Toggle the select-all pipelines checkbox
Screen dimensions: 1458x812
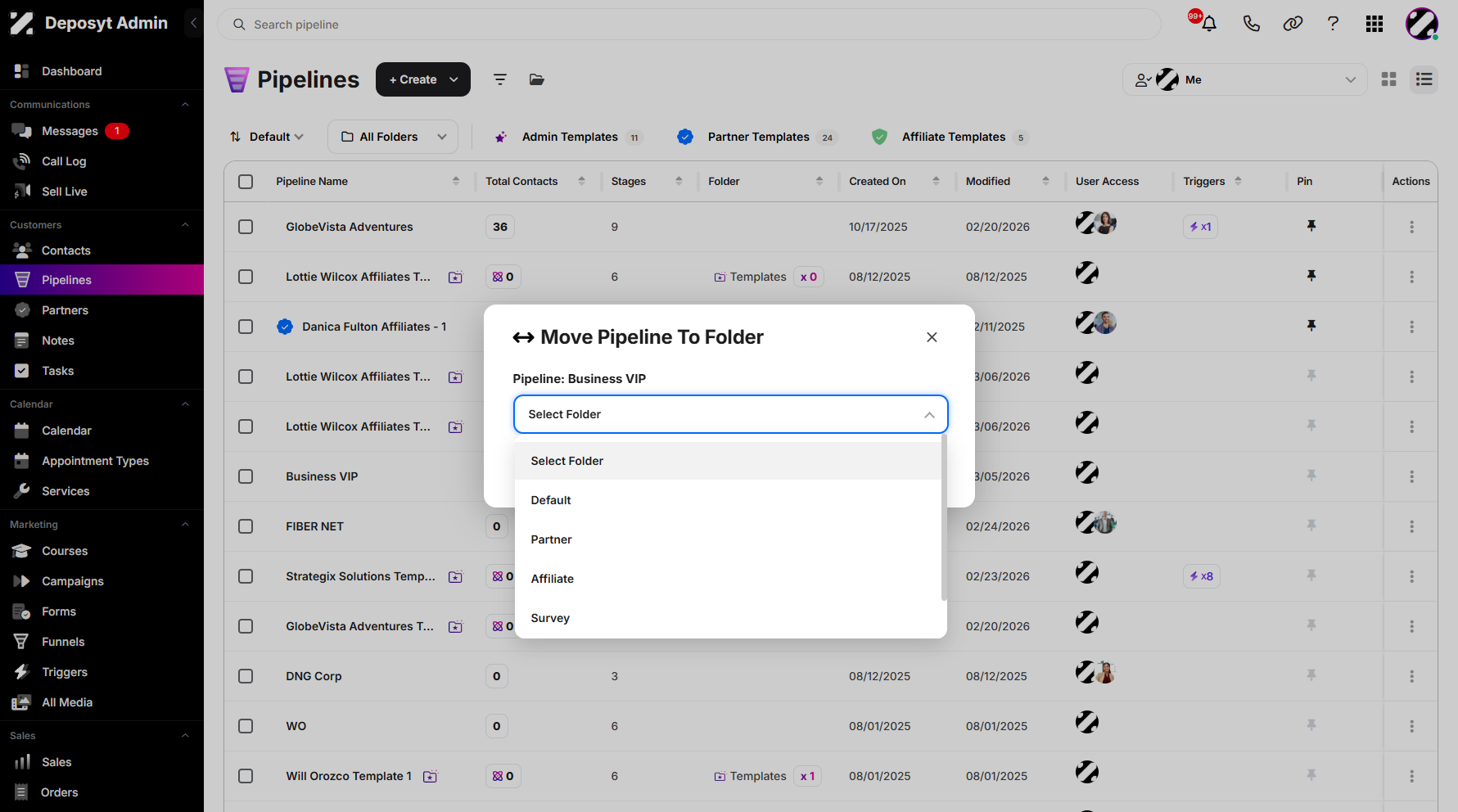point(246,182)
